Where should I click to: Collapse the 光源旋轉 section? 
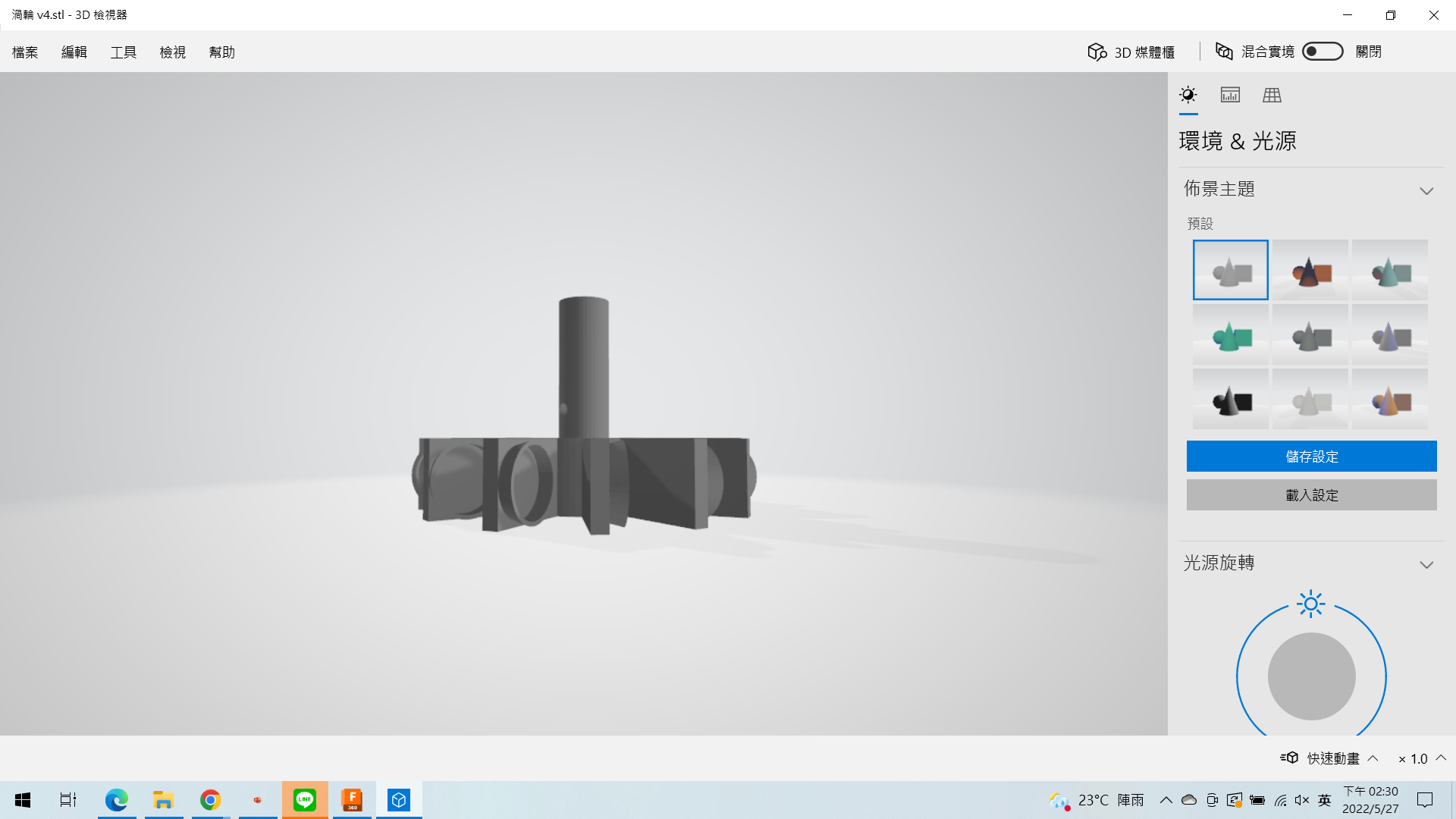click(x=1426, y=564)
